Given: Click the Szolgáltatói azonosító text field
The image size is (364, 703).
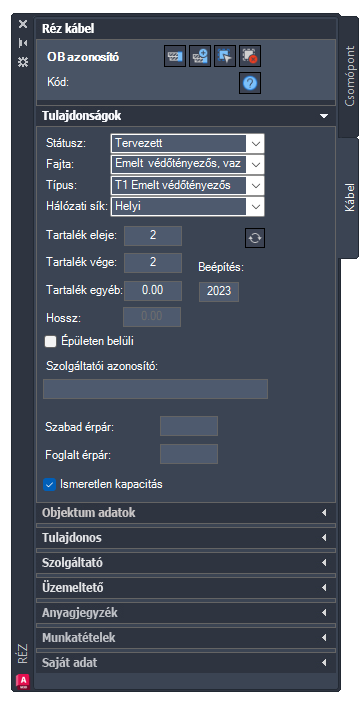Looking at the screenshot, I should [156, 389].
